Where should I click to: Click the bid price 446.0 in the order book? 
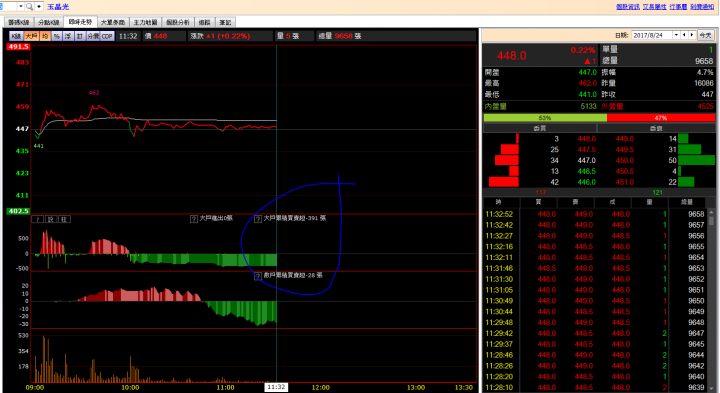(x=586, y=182)
